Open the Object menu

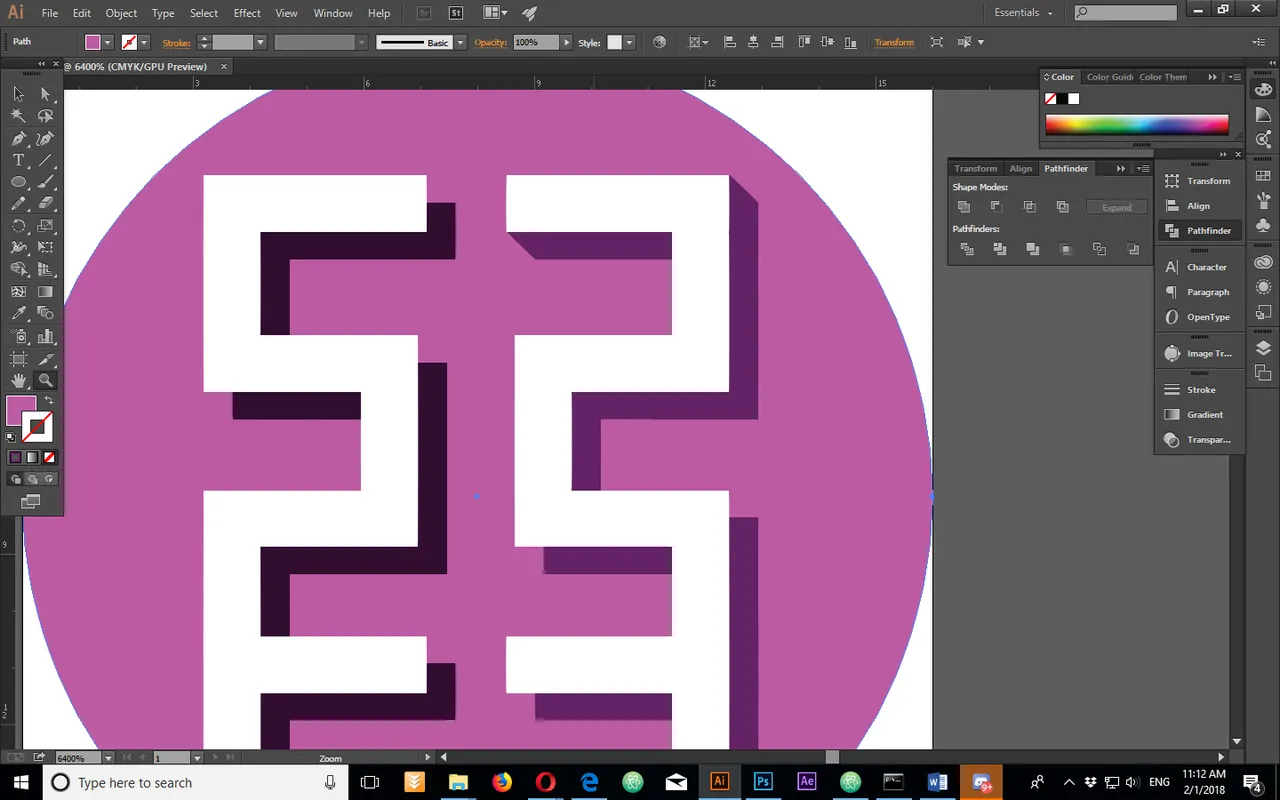pyautogui.click(x=121, y=13)
